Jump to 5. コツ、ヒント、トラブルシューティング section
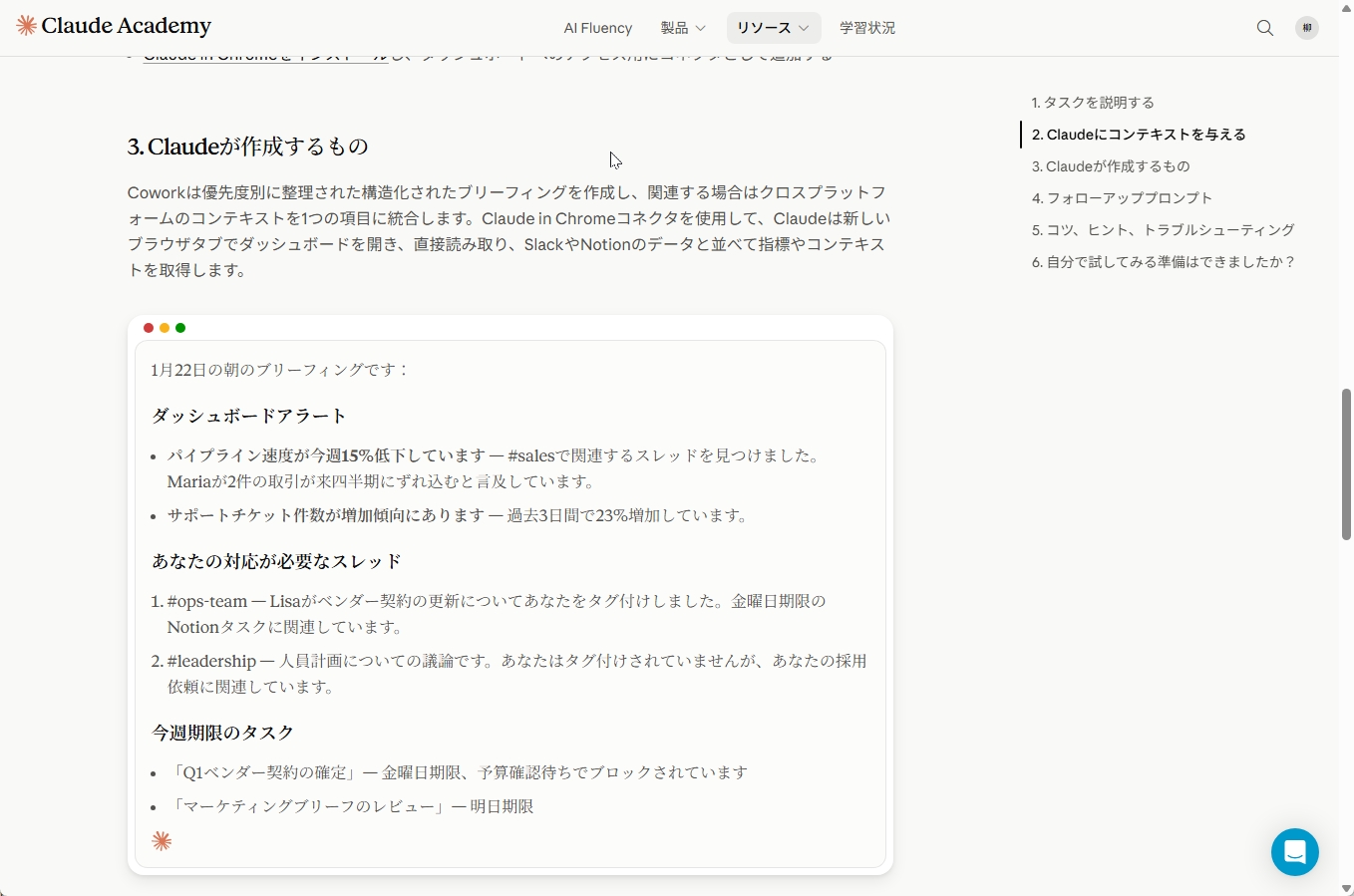 [x=1163, y=230]
